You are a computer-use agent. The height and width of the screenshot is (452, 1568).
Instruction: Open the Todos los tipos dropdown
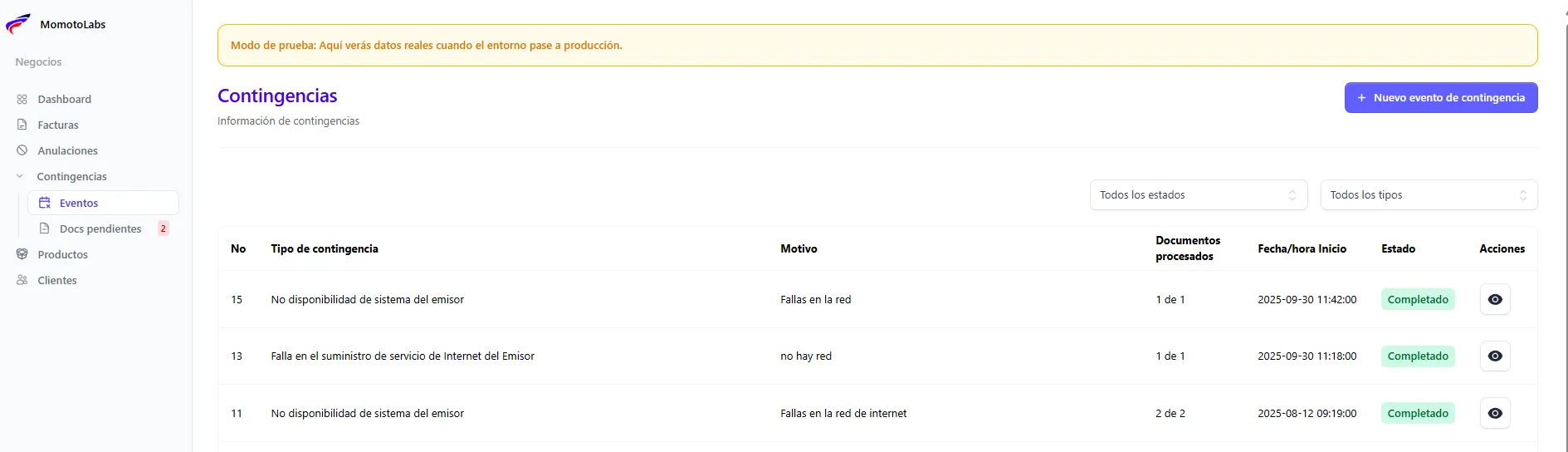click(x=1428, y=195)
